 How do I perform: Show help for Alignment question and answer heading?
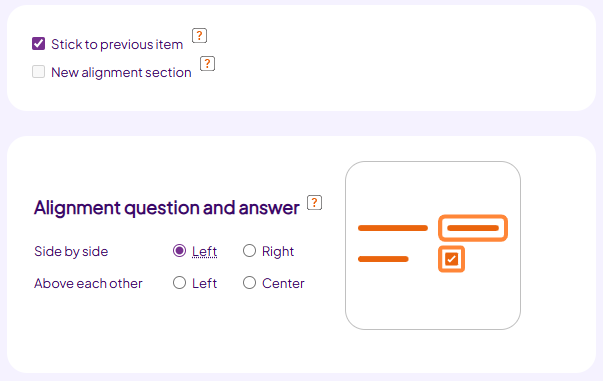(x=314, y=203)
